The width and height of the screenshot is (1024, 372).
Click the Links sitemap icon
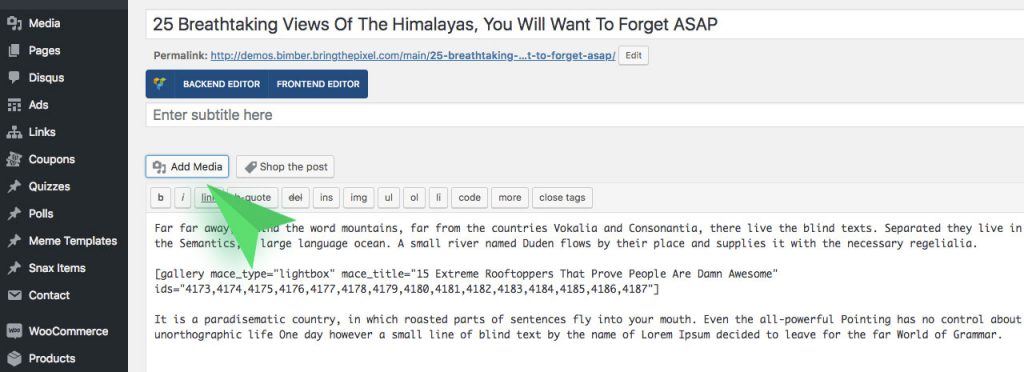click(14, 132)
